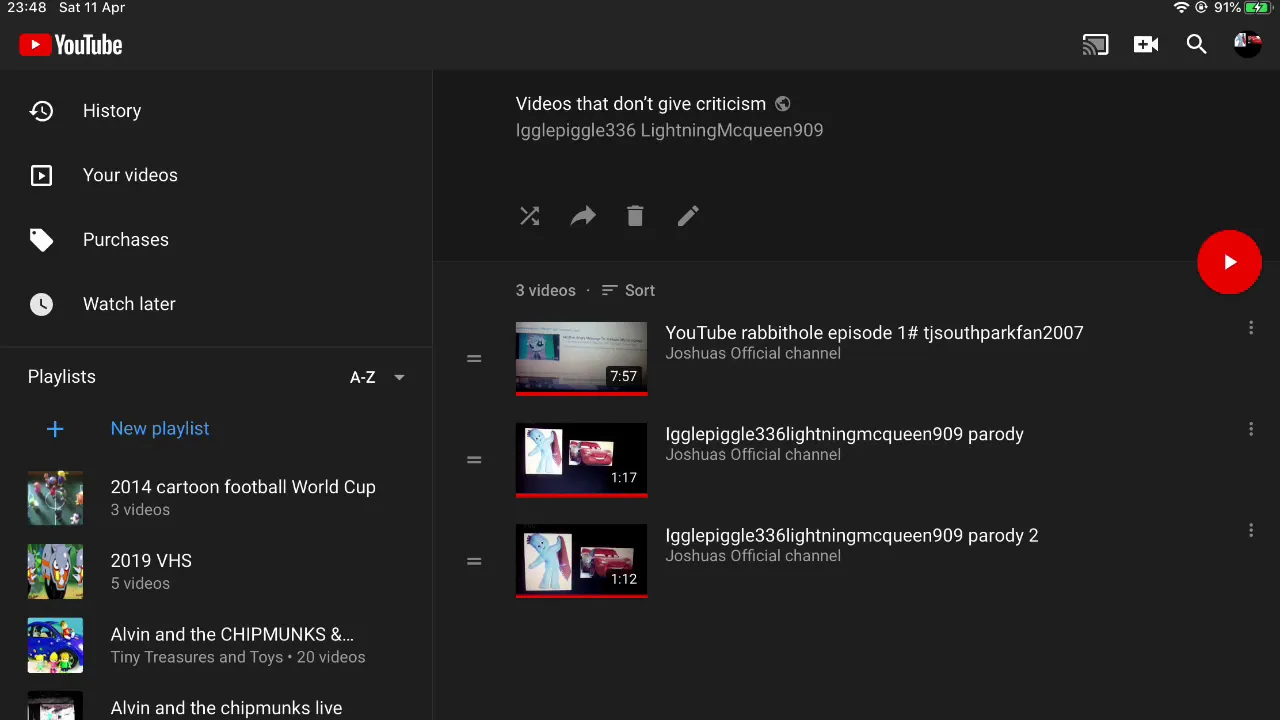Open the account profile avatar
The image size is (1280, 720).
click(1247, 45)
